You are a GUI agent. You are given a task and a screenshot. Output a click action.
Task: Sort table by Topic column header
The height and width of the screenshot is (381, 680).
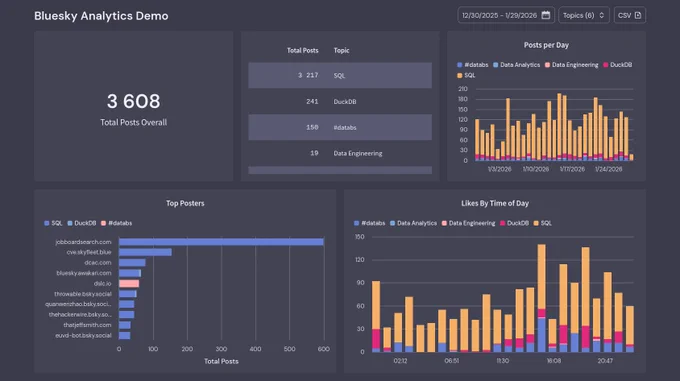(x=341, y=50)
